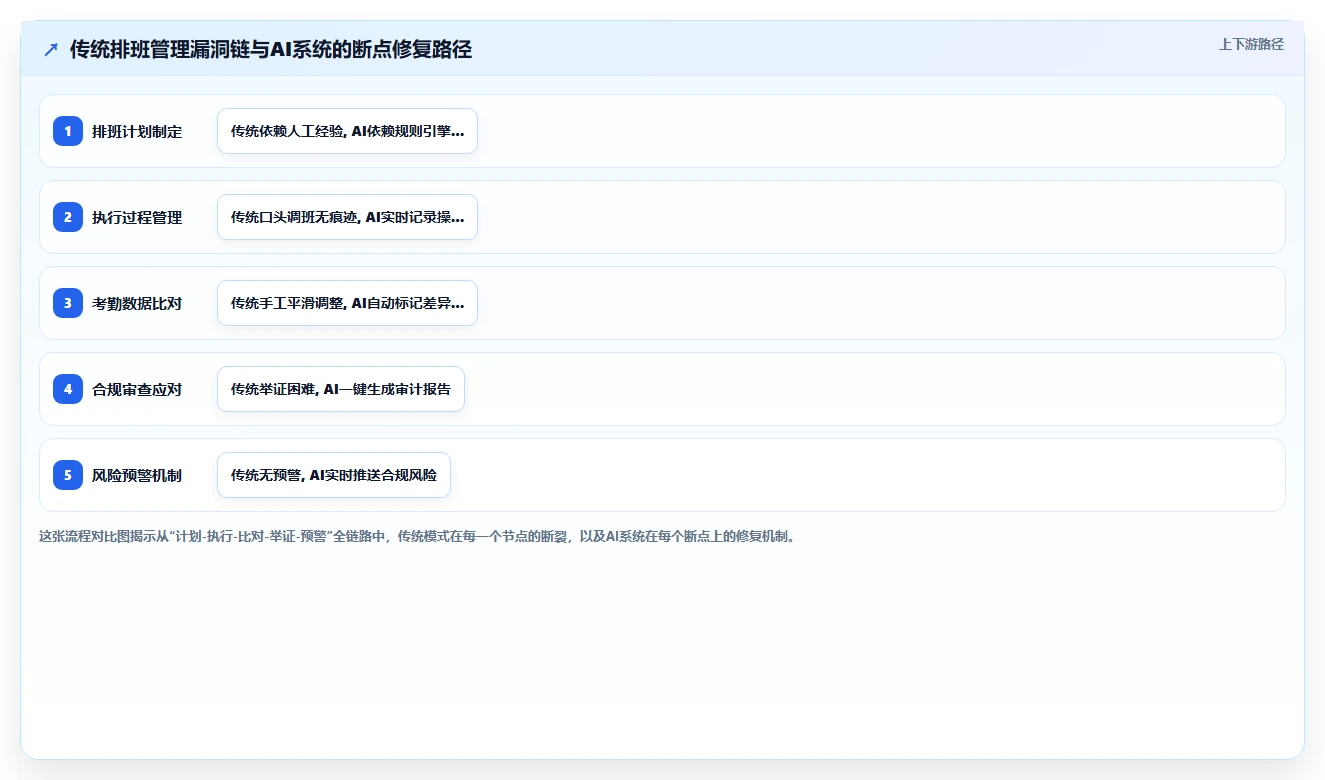Select step badge number 5

coord(68,475)
